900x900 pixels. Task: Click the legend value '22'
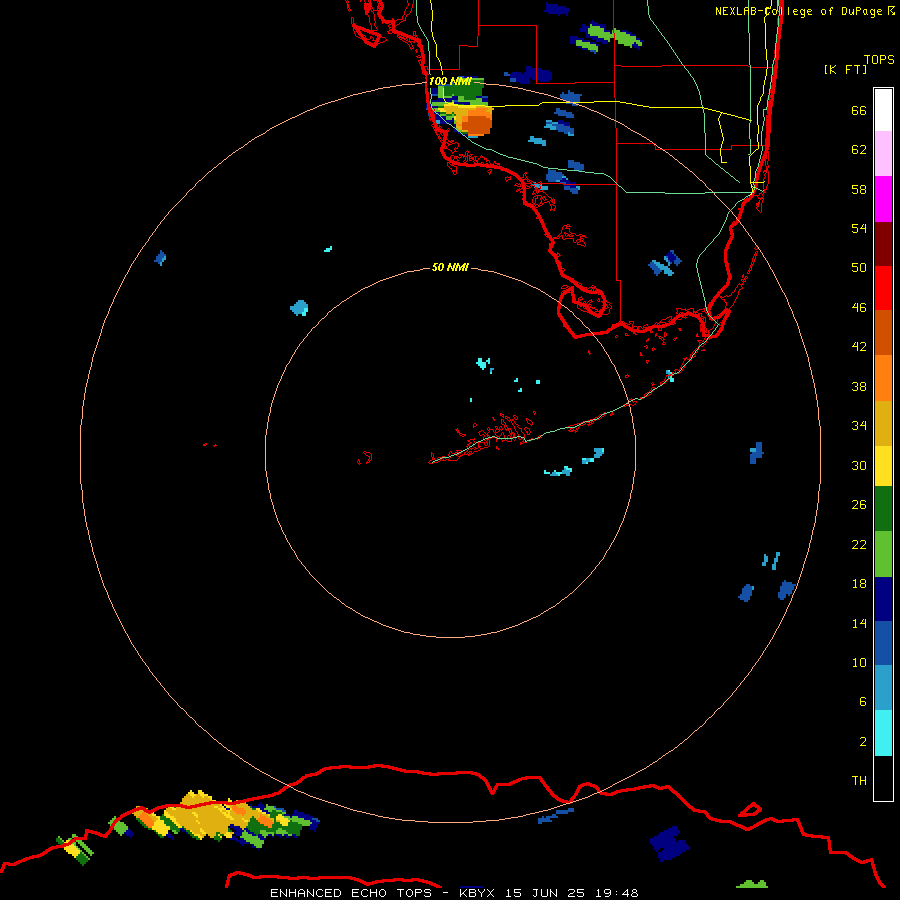859,545
